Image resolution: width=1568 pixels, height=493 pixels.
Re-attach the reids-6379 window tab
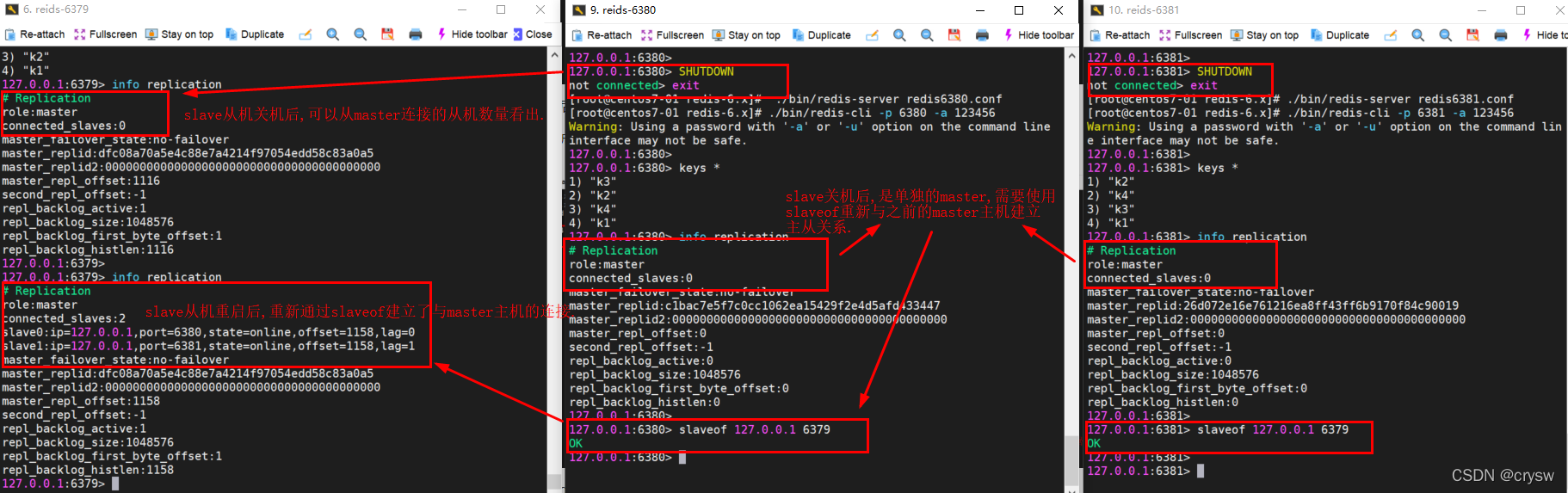click(x=34, y=34)
